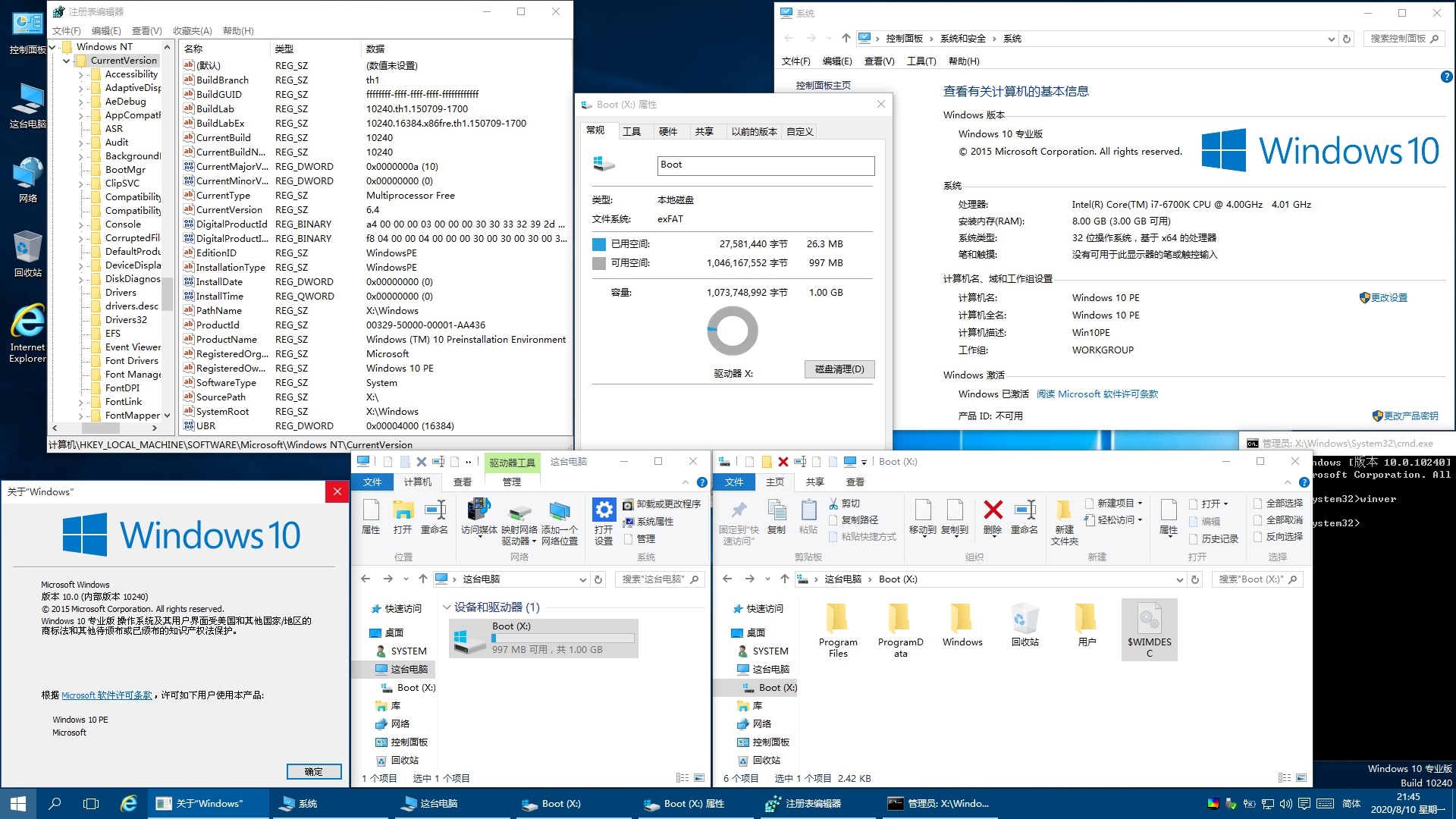1456x819 pixels.
Task: Open Recycle Bin on the desktop
Action: click(27, 254)
